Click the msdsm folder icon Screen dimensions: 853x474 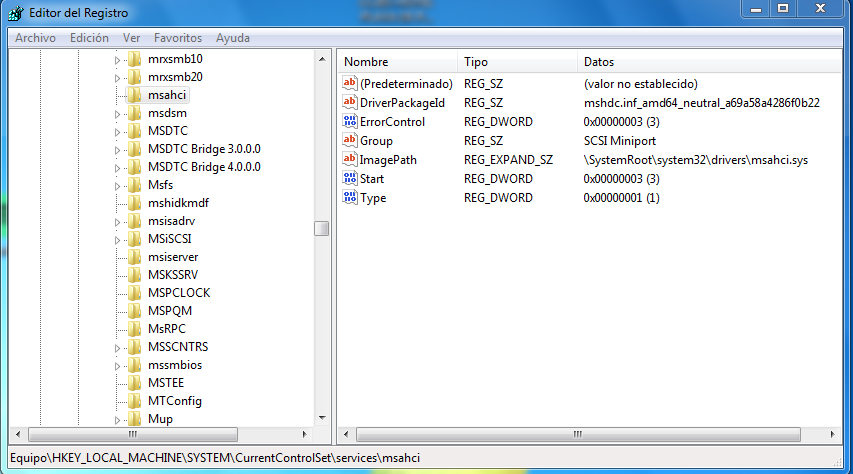tap(135, 113)
